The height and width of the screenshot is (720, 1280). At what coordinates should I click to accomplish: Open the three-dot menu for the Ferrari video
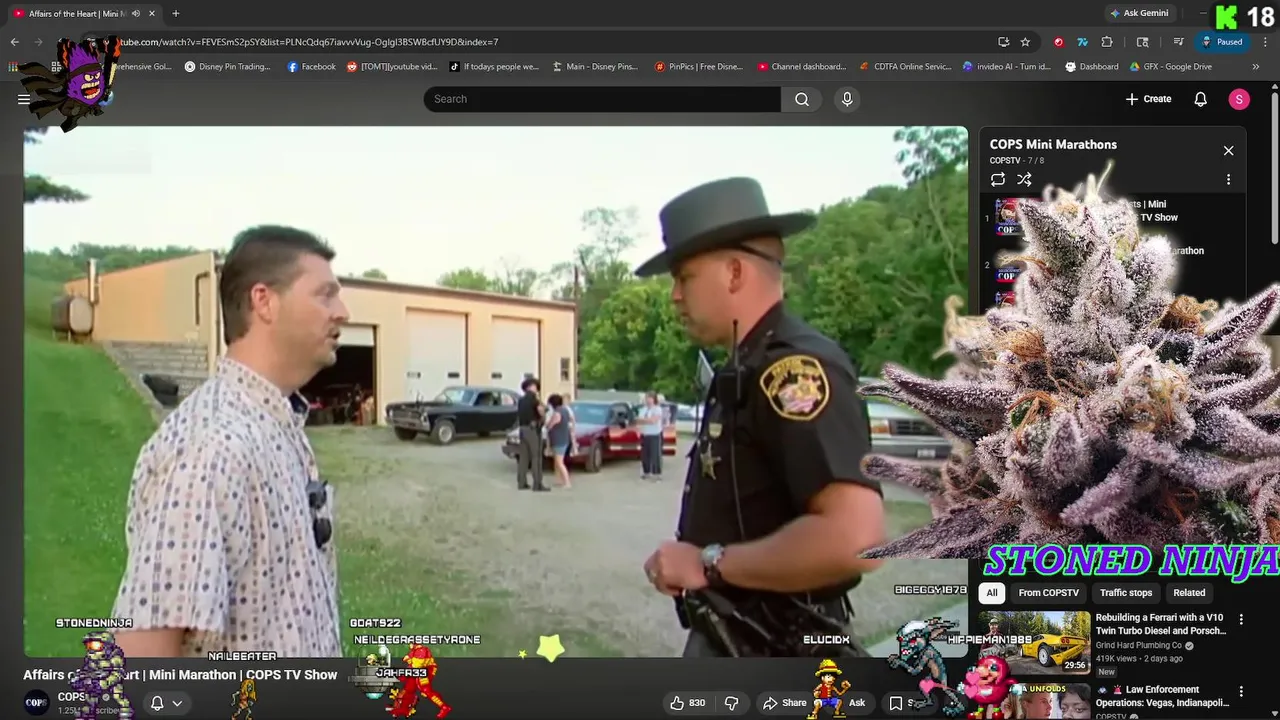(x=1241, y=620)
